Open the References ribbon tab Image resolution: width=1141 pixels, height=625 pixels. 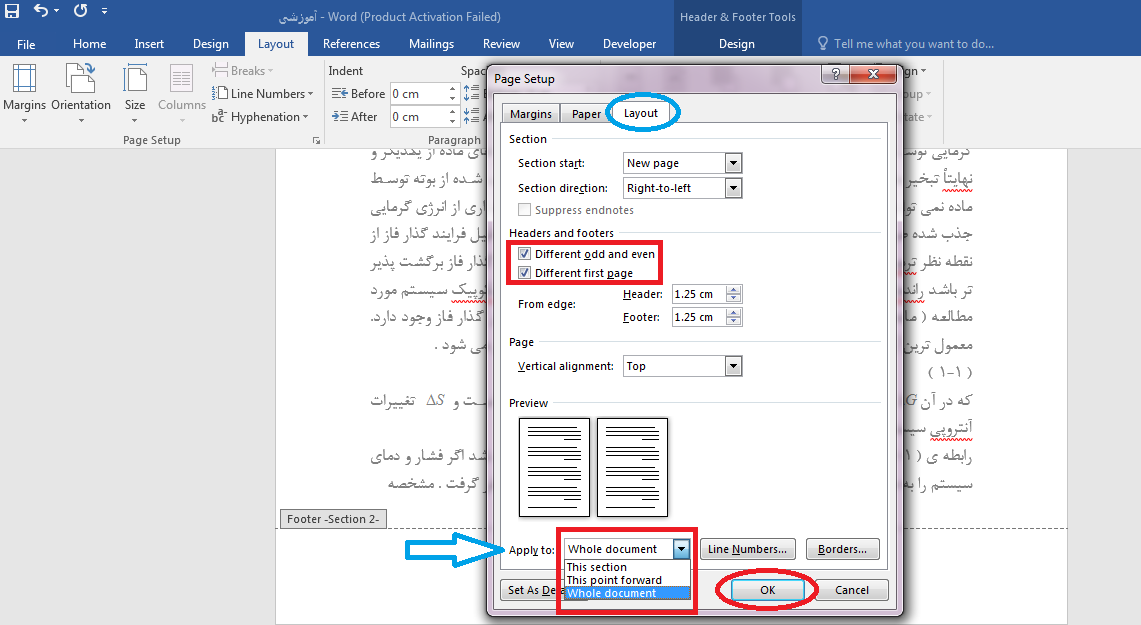[351, 44]
